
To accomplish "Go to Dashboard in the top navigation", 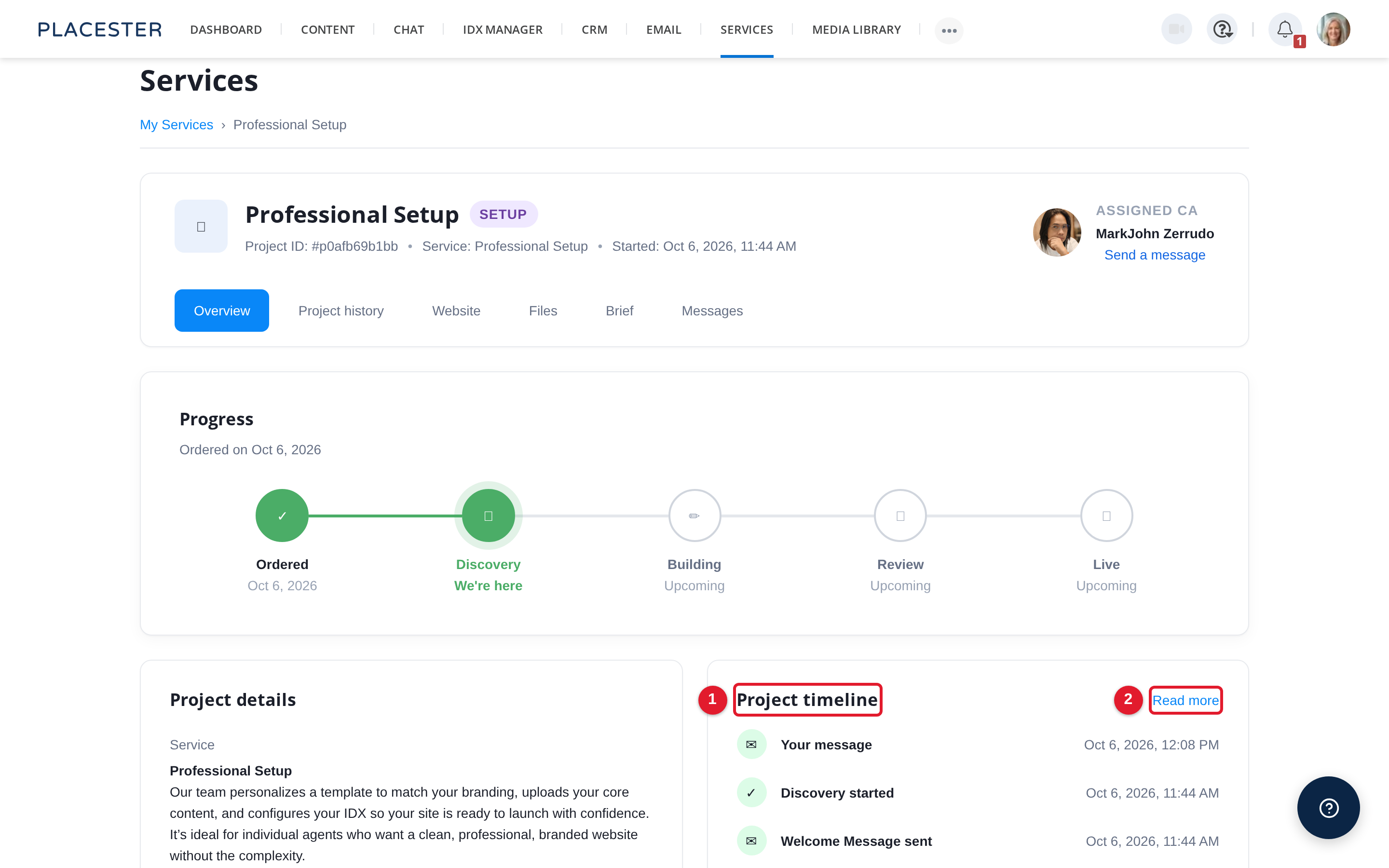I will 226,29.
